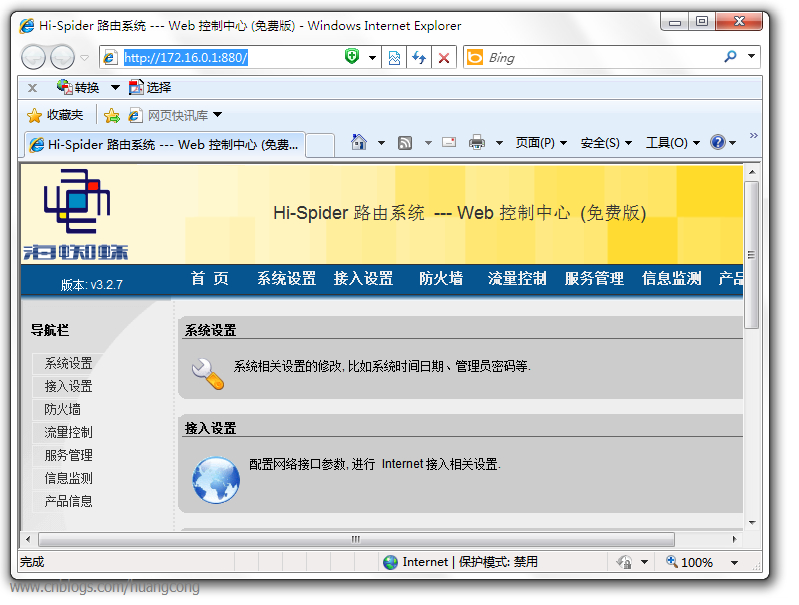Go to 首 页 in the navigation bar
Image resolution: width=799 pixels, height=605 pixels.
209,278
